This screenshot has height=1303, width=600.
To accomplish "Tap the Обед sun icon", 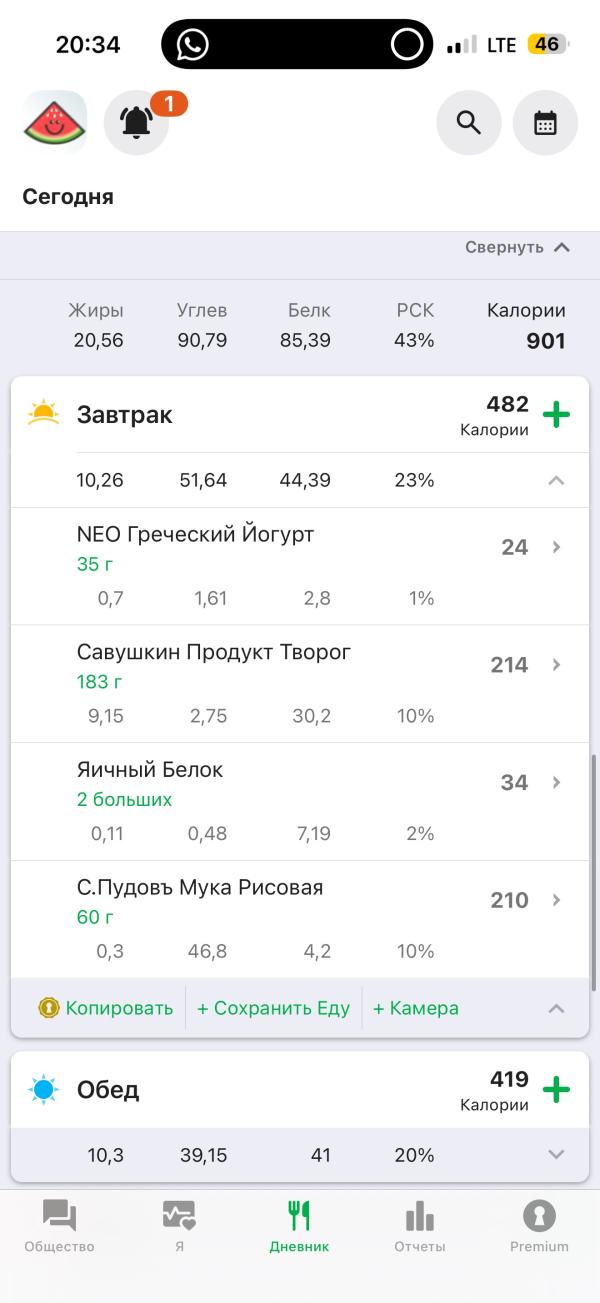I will point(44,1089).
